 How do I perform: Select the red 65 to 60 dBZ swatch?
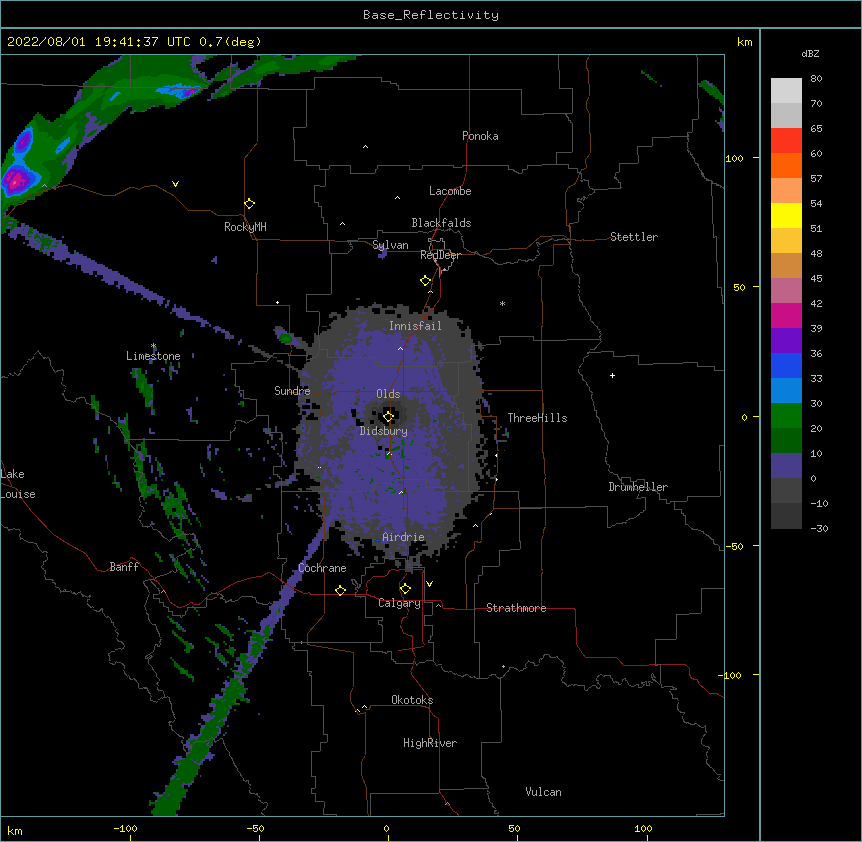click(786, 141)
